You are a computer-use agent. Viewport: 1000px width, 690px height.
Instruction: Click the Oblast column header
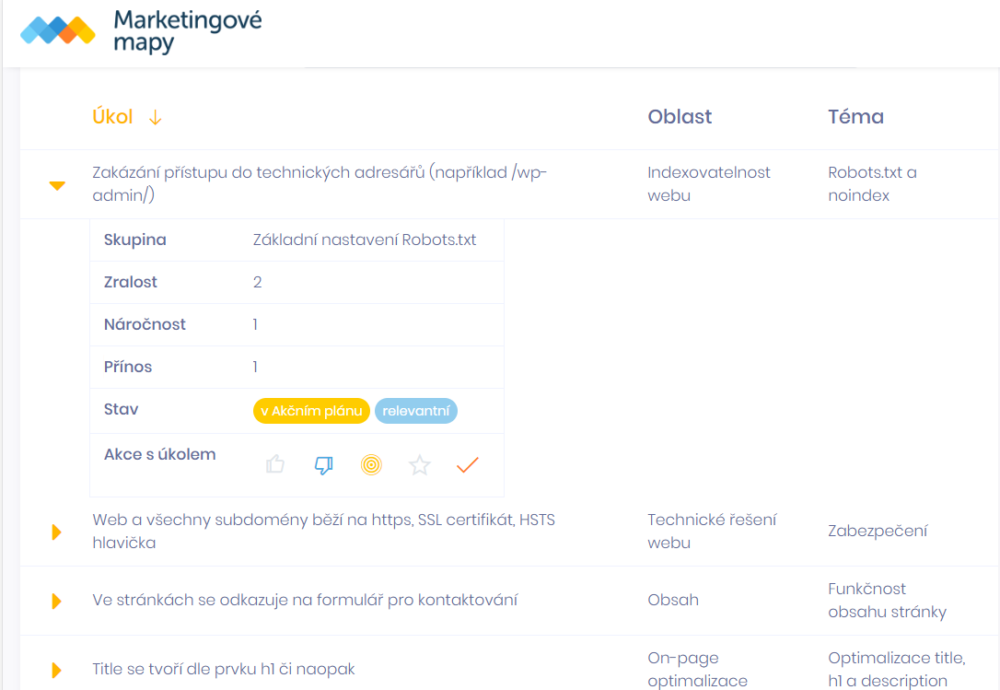click(x=679, y=116)
